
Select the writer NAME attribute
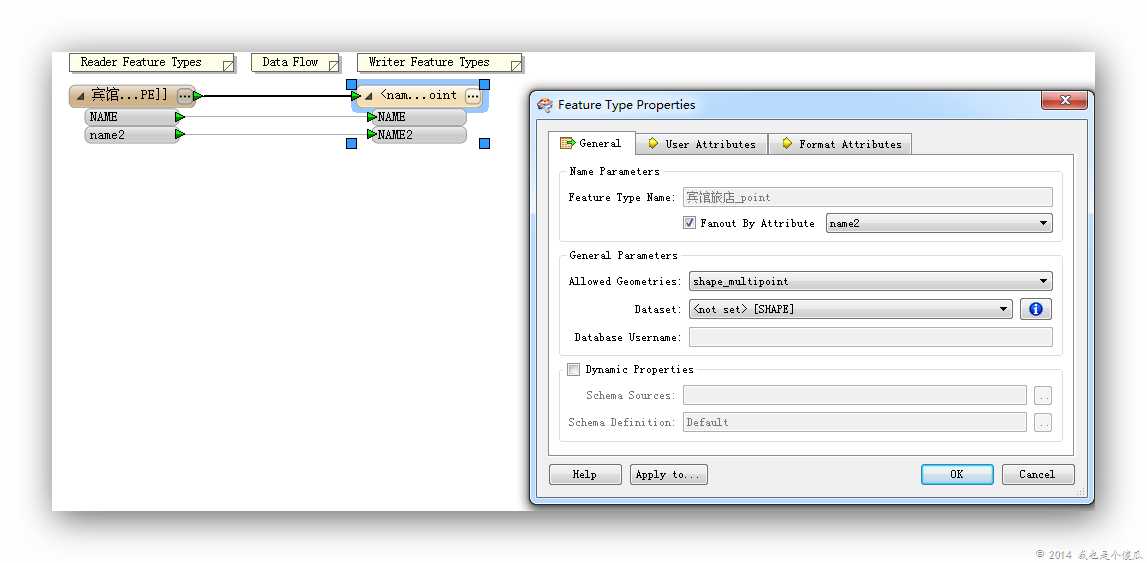[419, 116]
